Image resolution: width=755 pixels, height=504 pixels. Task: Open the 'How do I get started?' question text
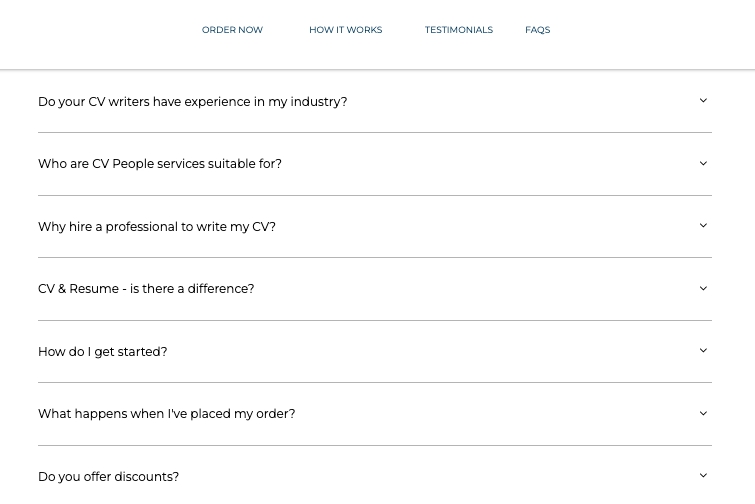[103, 352]
